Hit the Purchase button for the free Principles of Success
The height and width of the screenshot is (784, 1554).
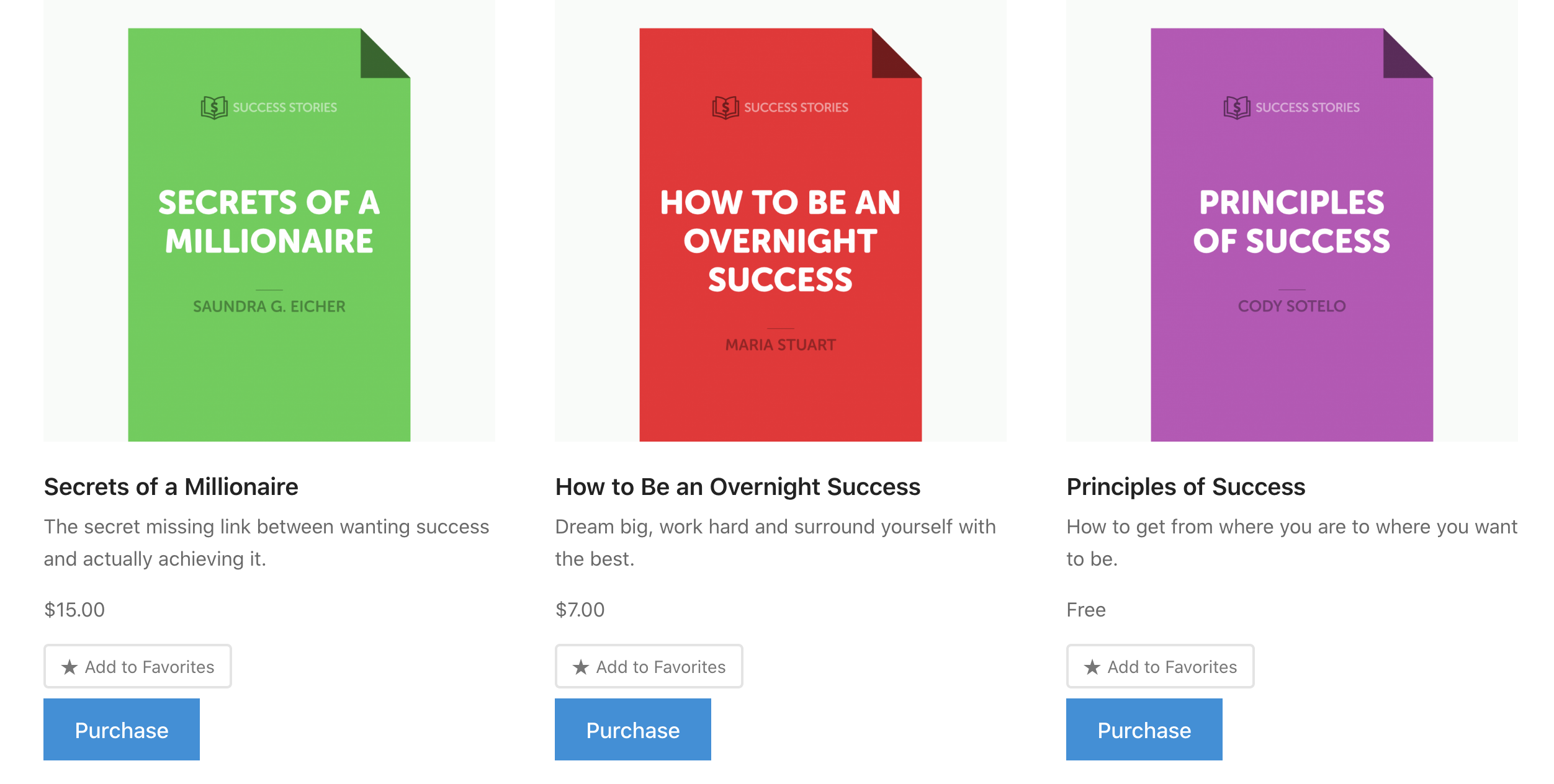coord(1144,730)
